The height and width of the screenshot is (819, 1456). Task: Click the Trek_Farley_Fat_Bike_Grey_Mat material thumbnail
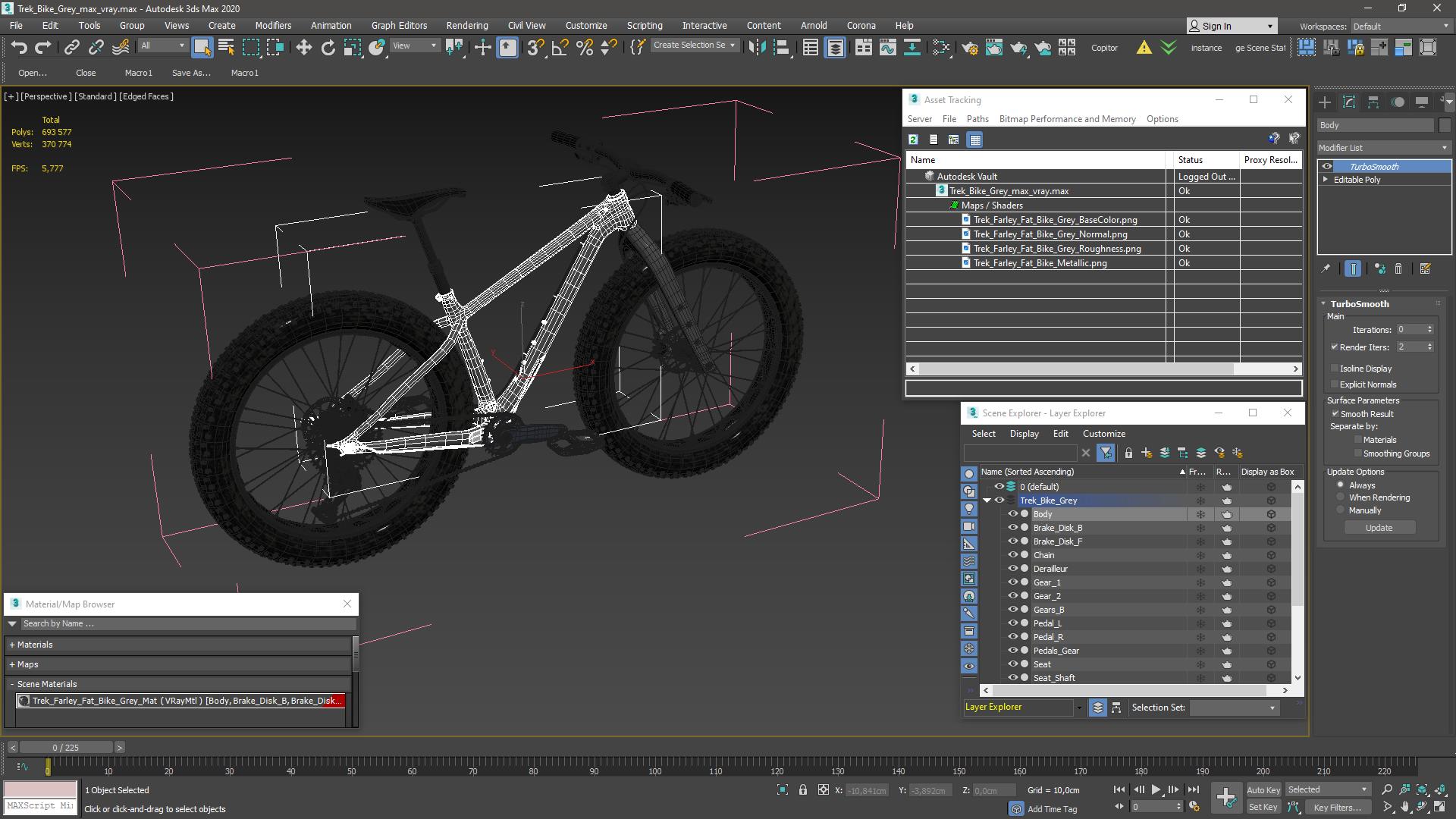point(26,700)
